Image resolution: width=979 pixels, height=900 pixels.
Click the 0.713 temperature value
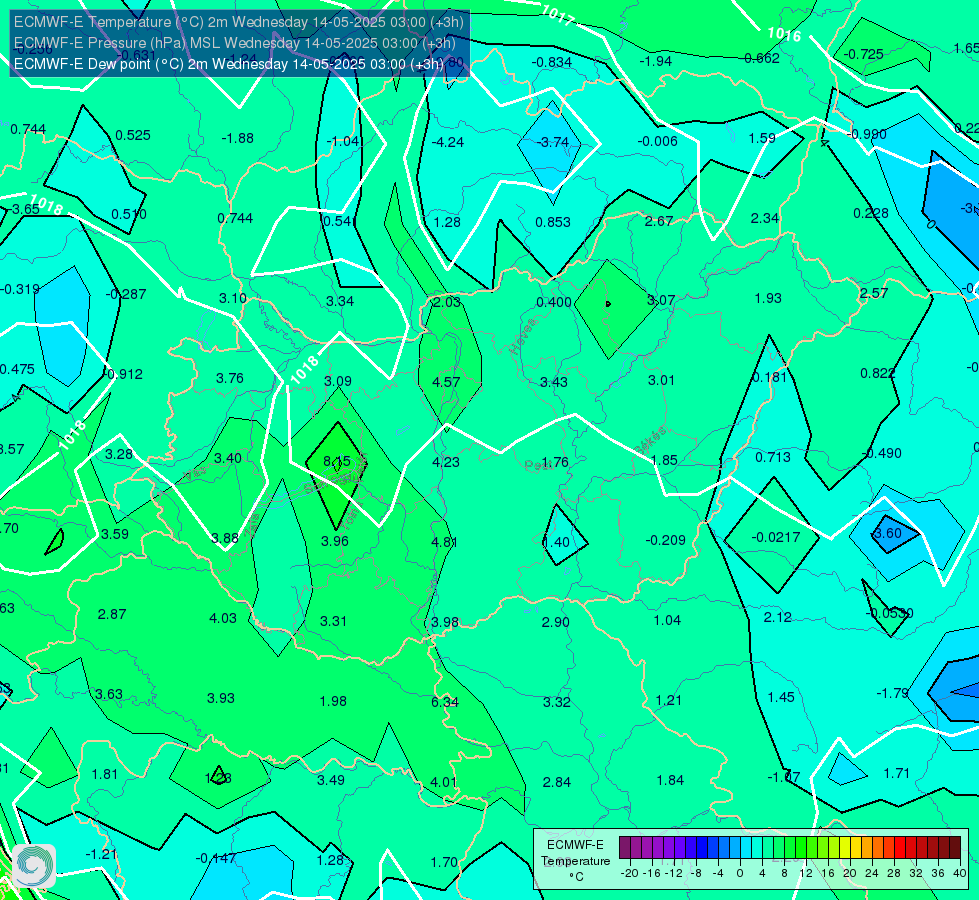point(773,457)
